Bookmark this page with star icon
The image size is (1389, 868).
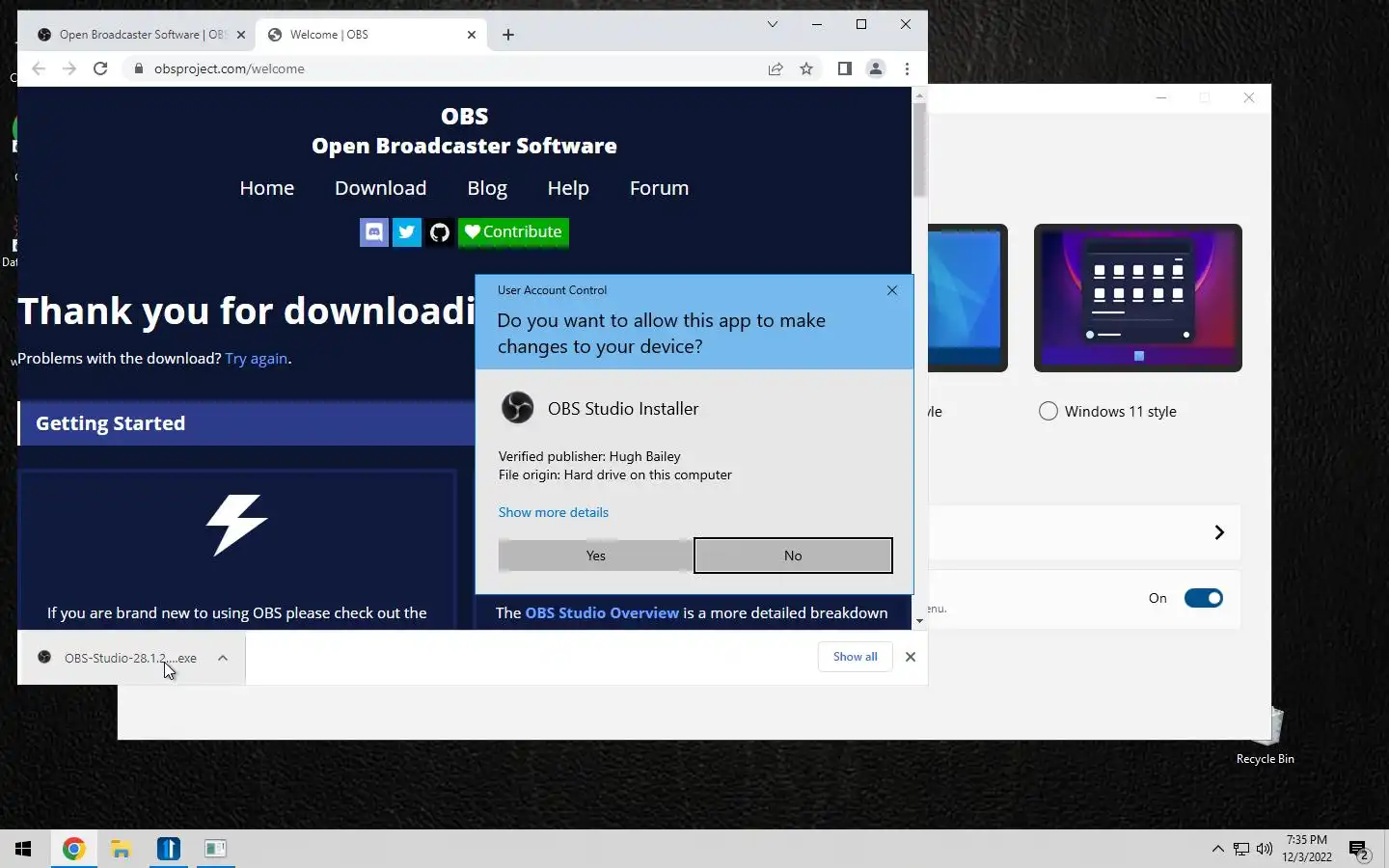click(x=806, y=68)
